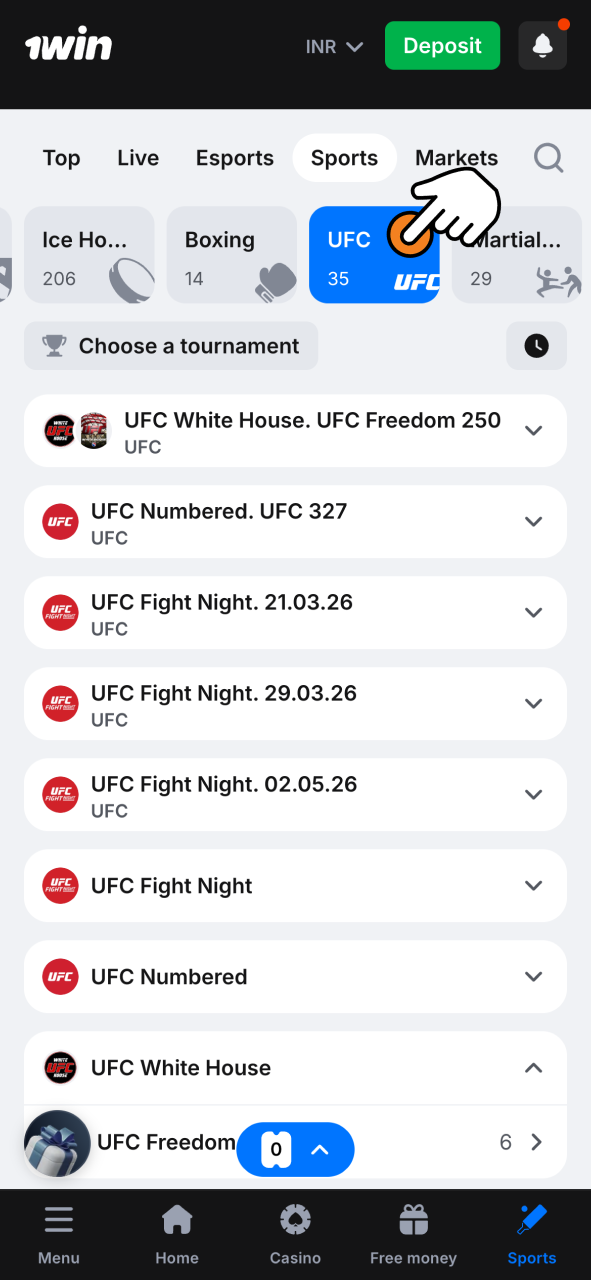Click the notification bell icon
591x1280 pixels.
click(542, 45)
